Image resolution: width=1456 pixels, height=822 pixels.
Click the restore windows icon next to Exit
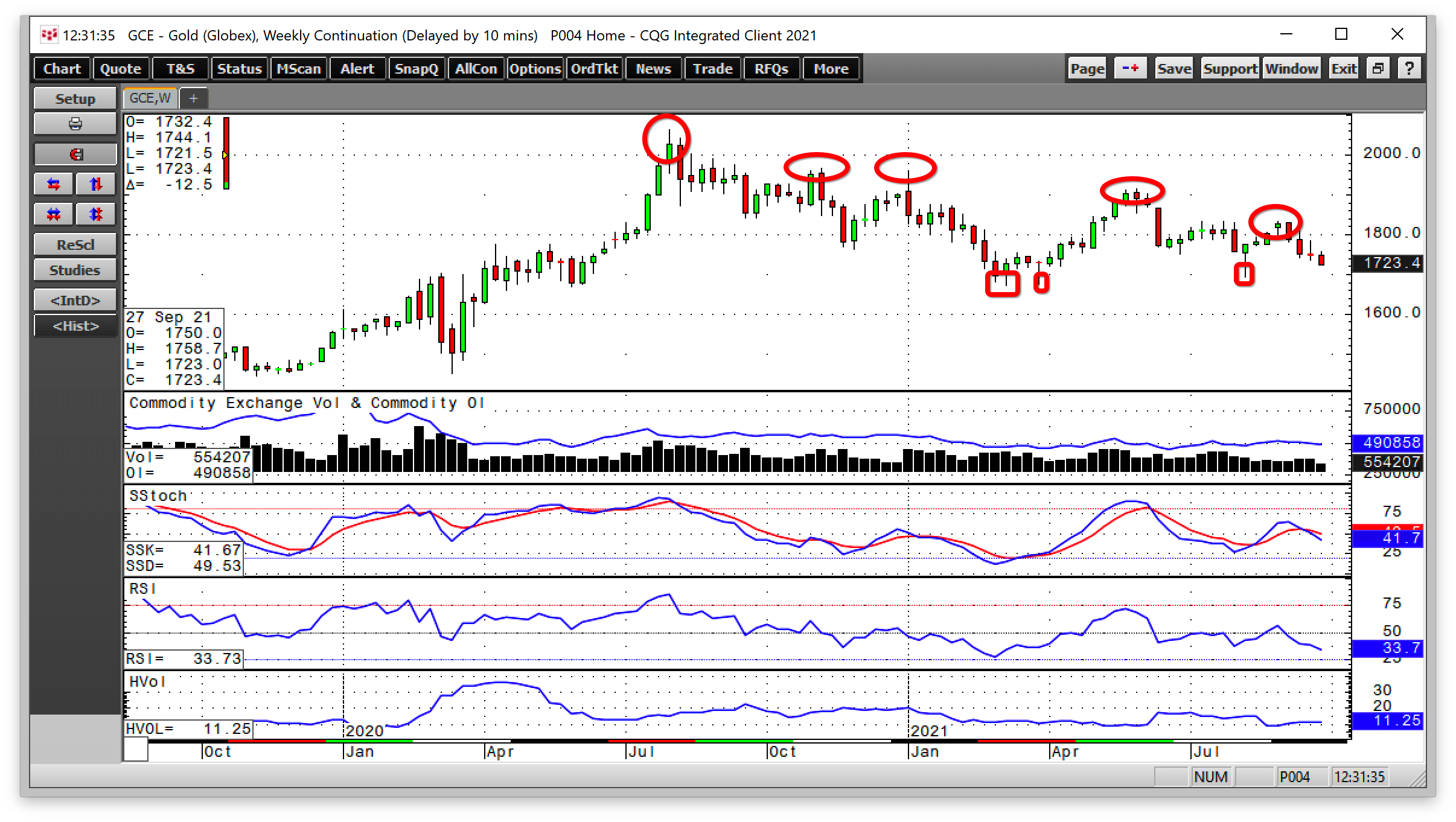click(1378, 68)
